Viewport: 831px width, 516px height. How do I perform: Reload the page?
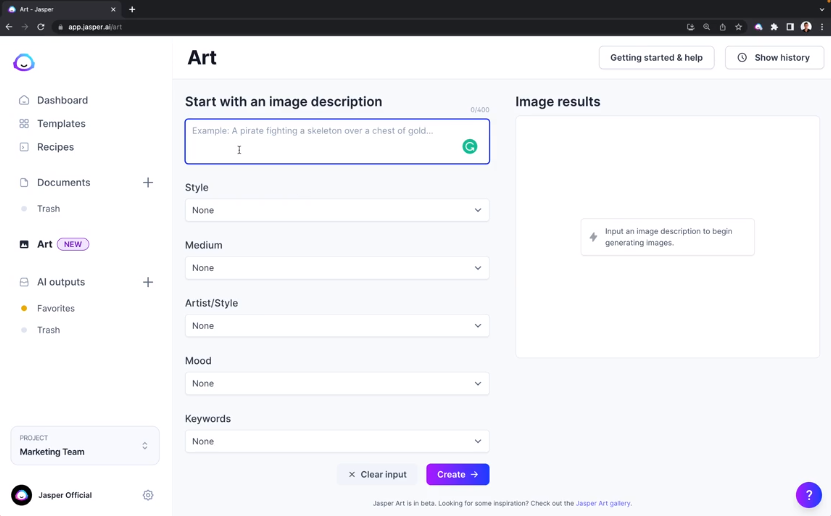[41, 26]
